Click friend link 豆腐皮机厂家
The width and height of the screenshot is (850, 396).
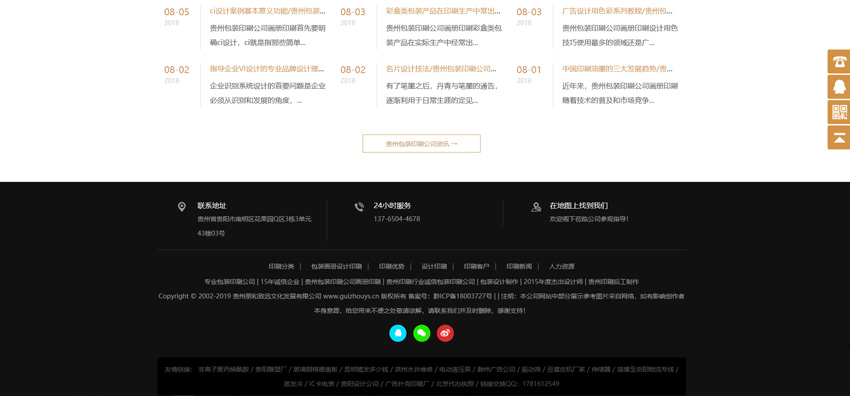566,369
